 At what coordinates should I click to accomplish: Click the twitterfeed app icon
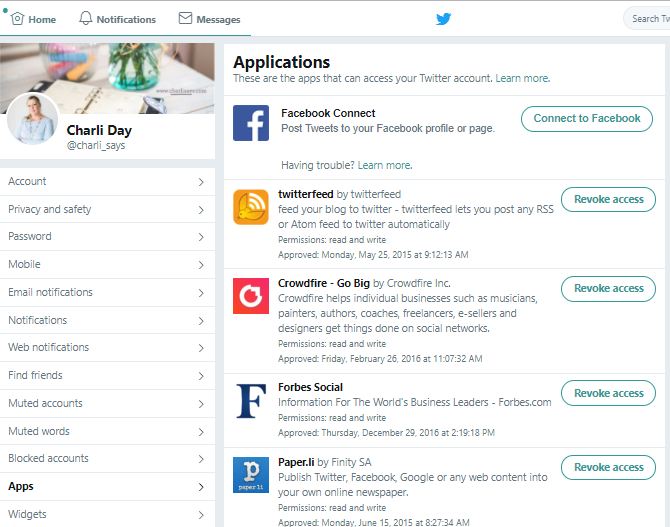point(251,207)
